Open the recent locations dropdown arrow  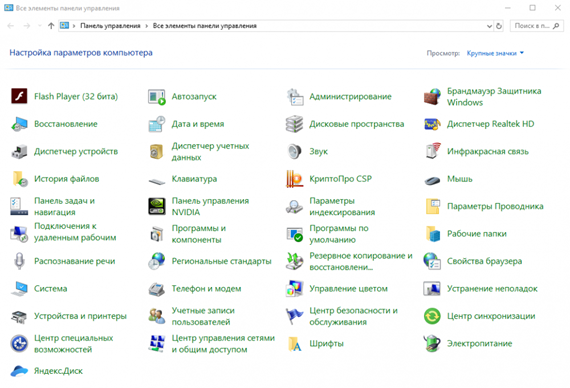(x=39, y=26)
